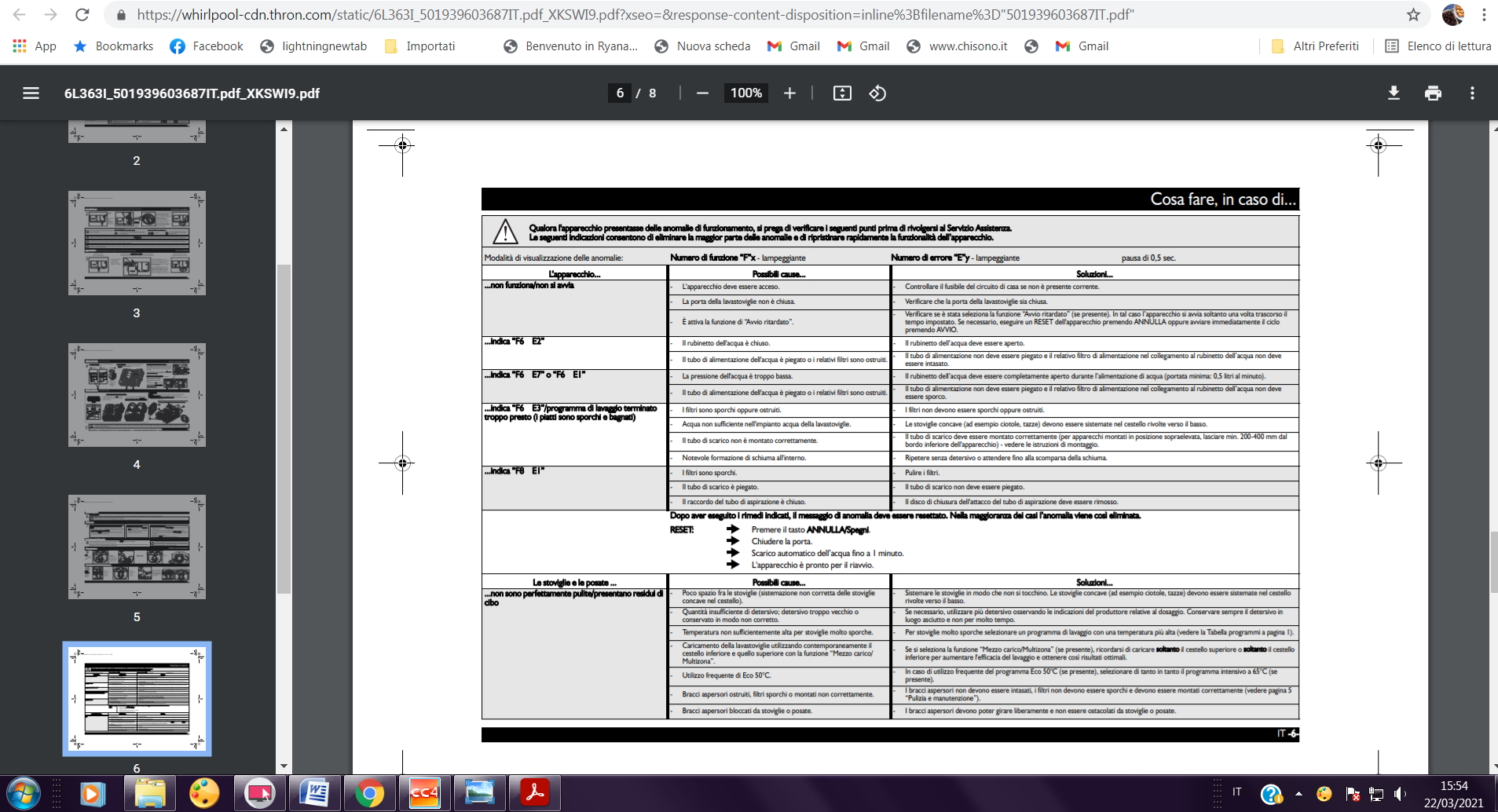Zoom in with the plus button

pos(789,93)
